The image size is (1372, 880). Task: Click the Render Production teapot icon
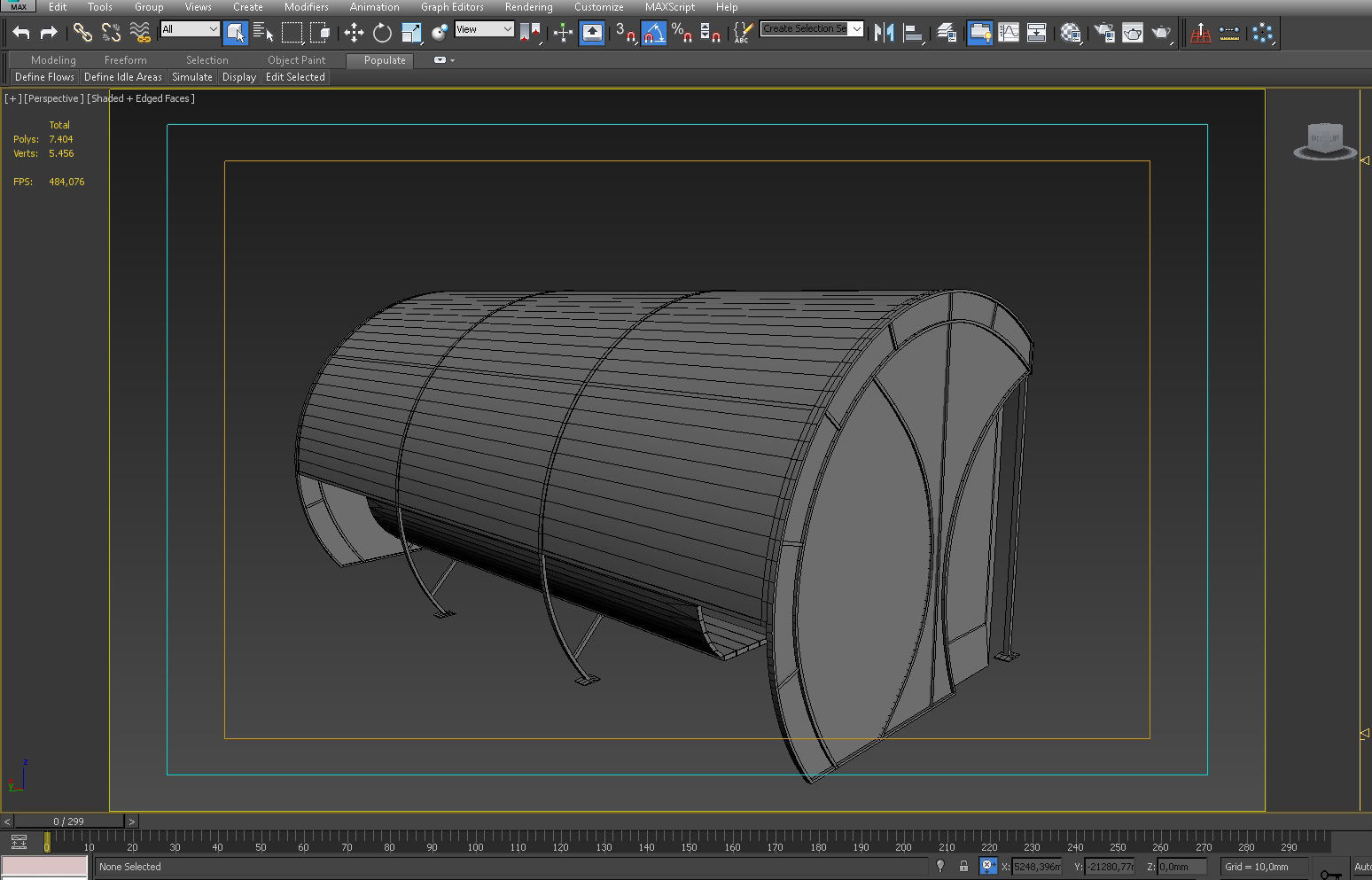pos(1161,33)
